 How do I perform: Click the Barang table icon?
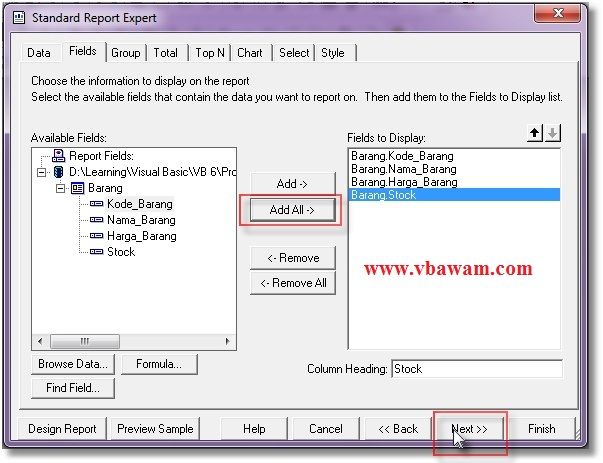77,188
